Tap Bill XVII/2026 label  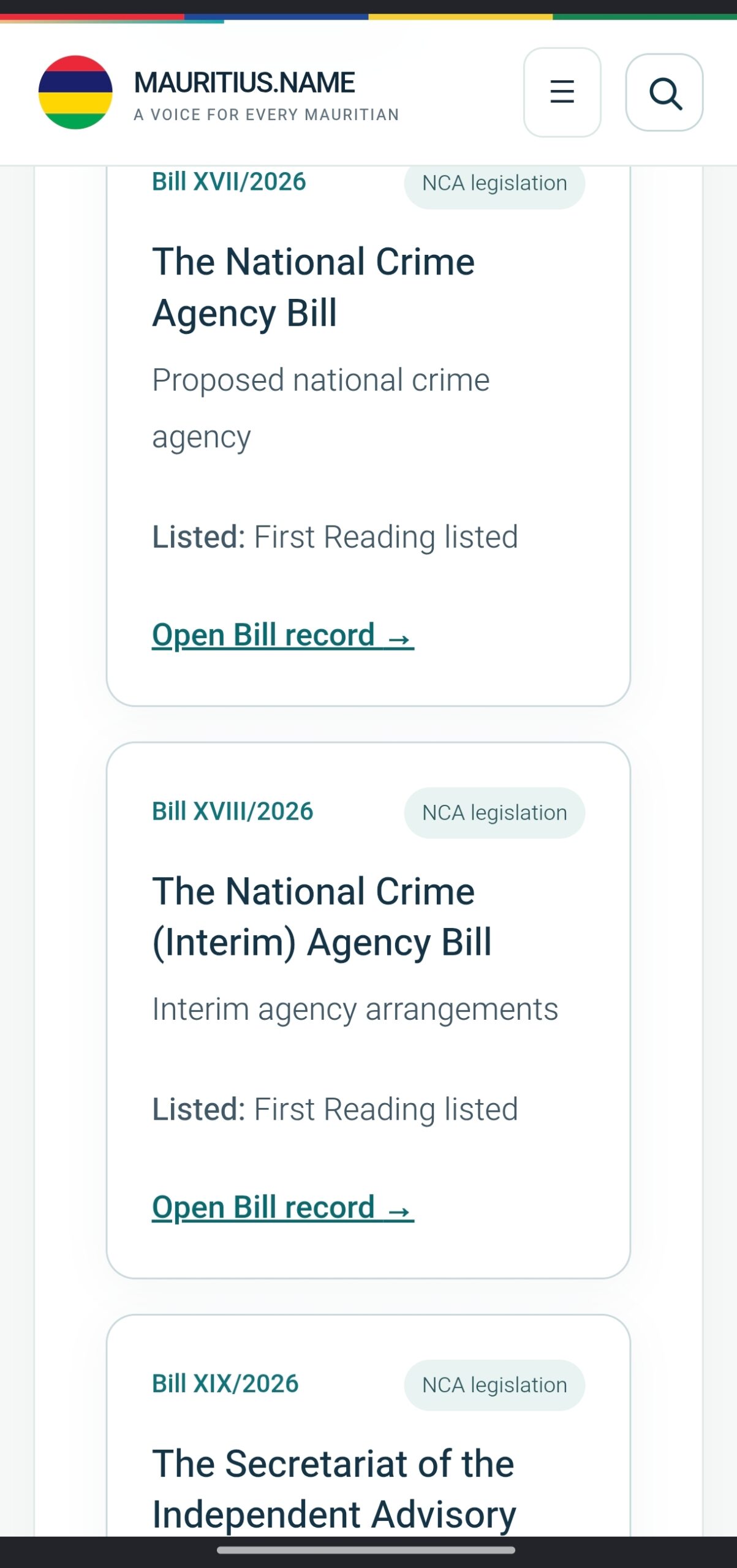point(229,182)
